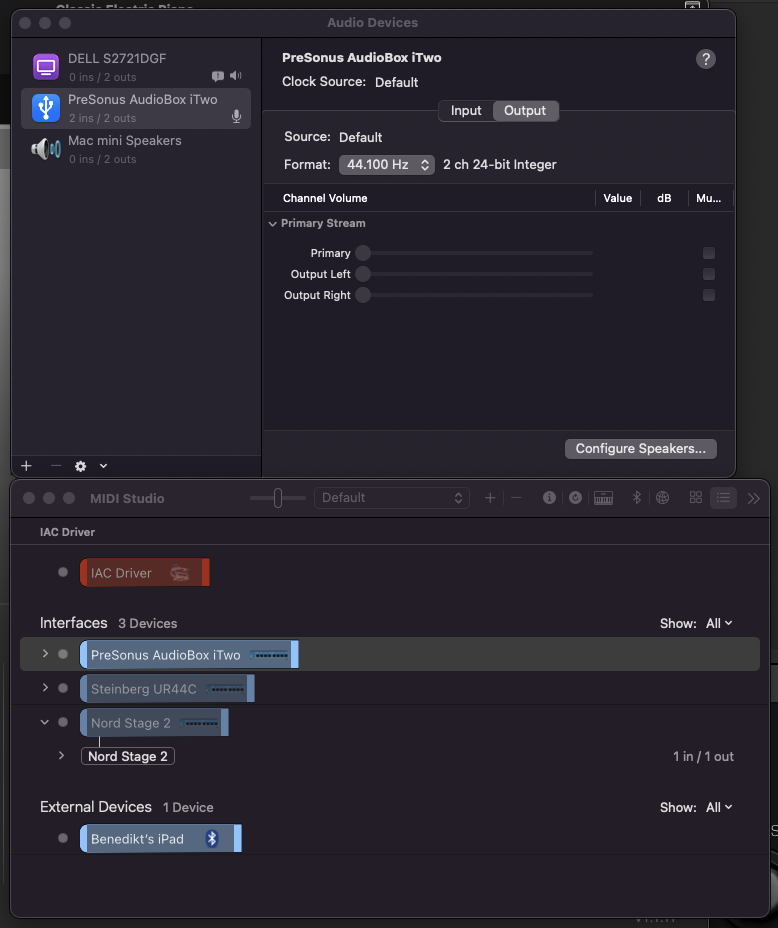Open help in Audio Devices window
The width and height of the screenshot is (778, 928).
pyautogui.click(x=705, y=59)
